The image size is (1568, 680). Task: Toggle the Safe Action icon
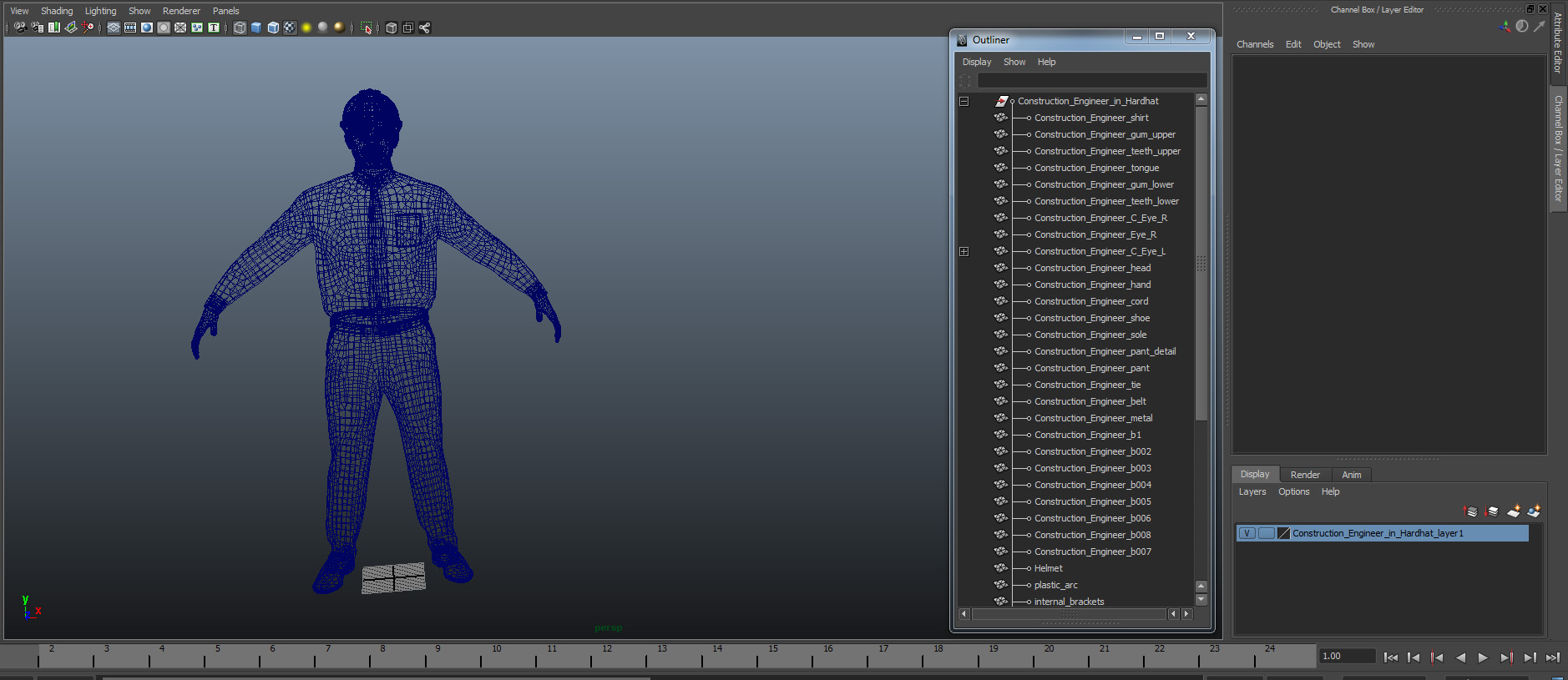[197, 28]
